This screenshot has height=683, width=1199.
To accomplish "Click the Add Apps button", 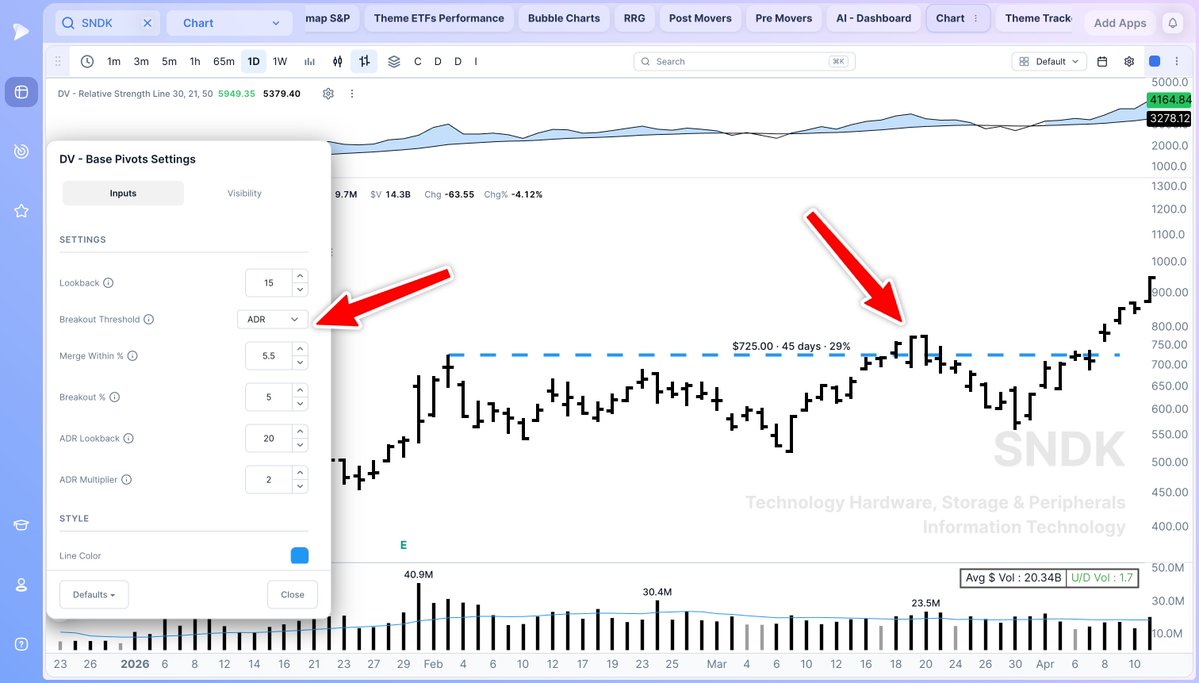I will point(1120,23).
